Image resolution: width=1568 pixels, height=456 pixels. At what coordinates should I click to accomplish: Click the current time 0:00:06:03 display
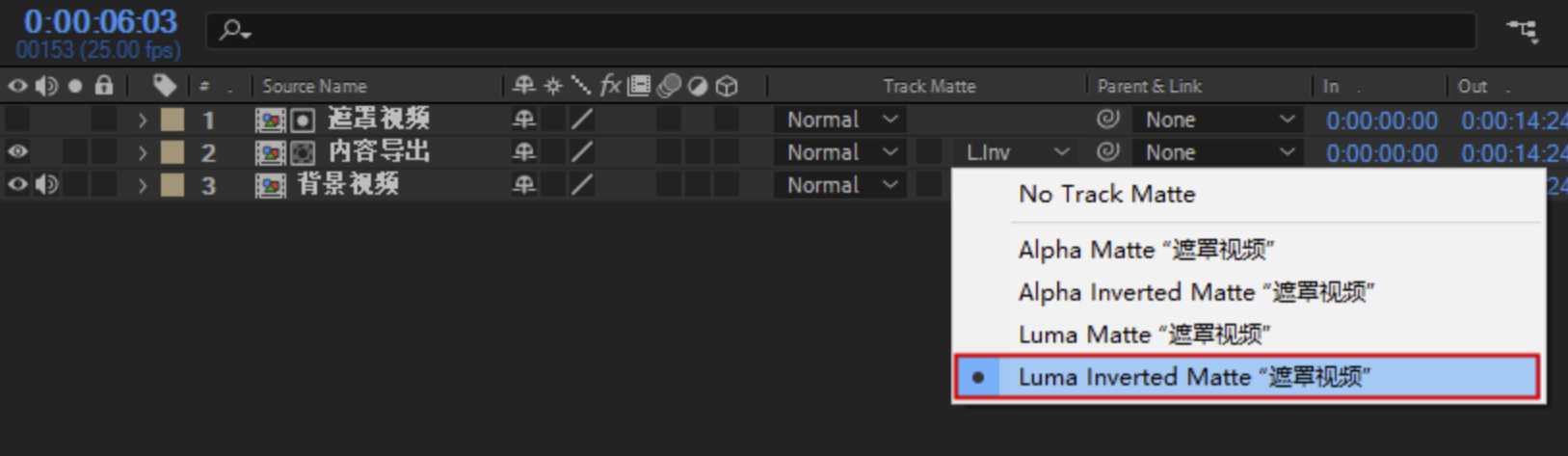coord(100,21)
